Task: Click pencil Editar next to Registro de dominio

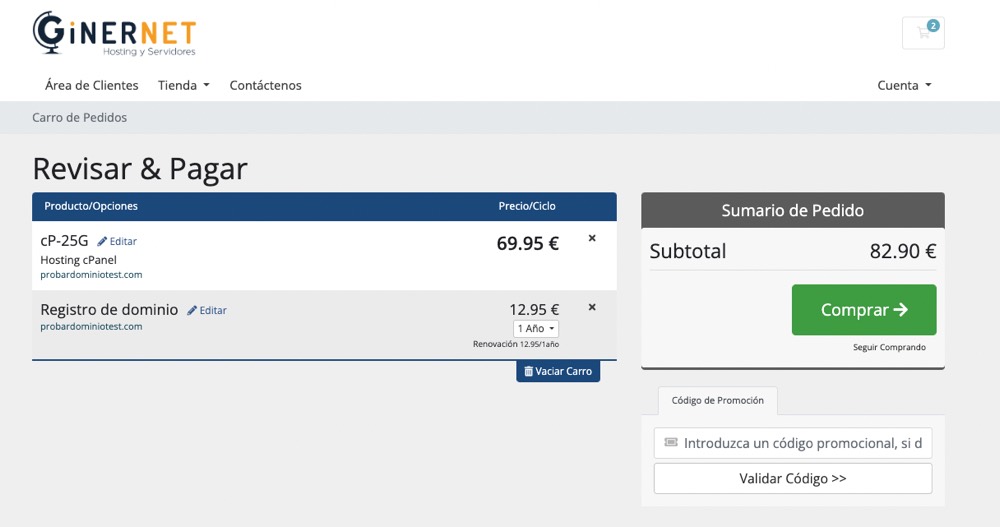Action: point(207,310)
